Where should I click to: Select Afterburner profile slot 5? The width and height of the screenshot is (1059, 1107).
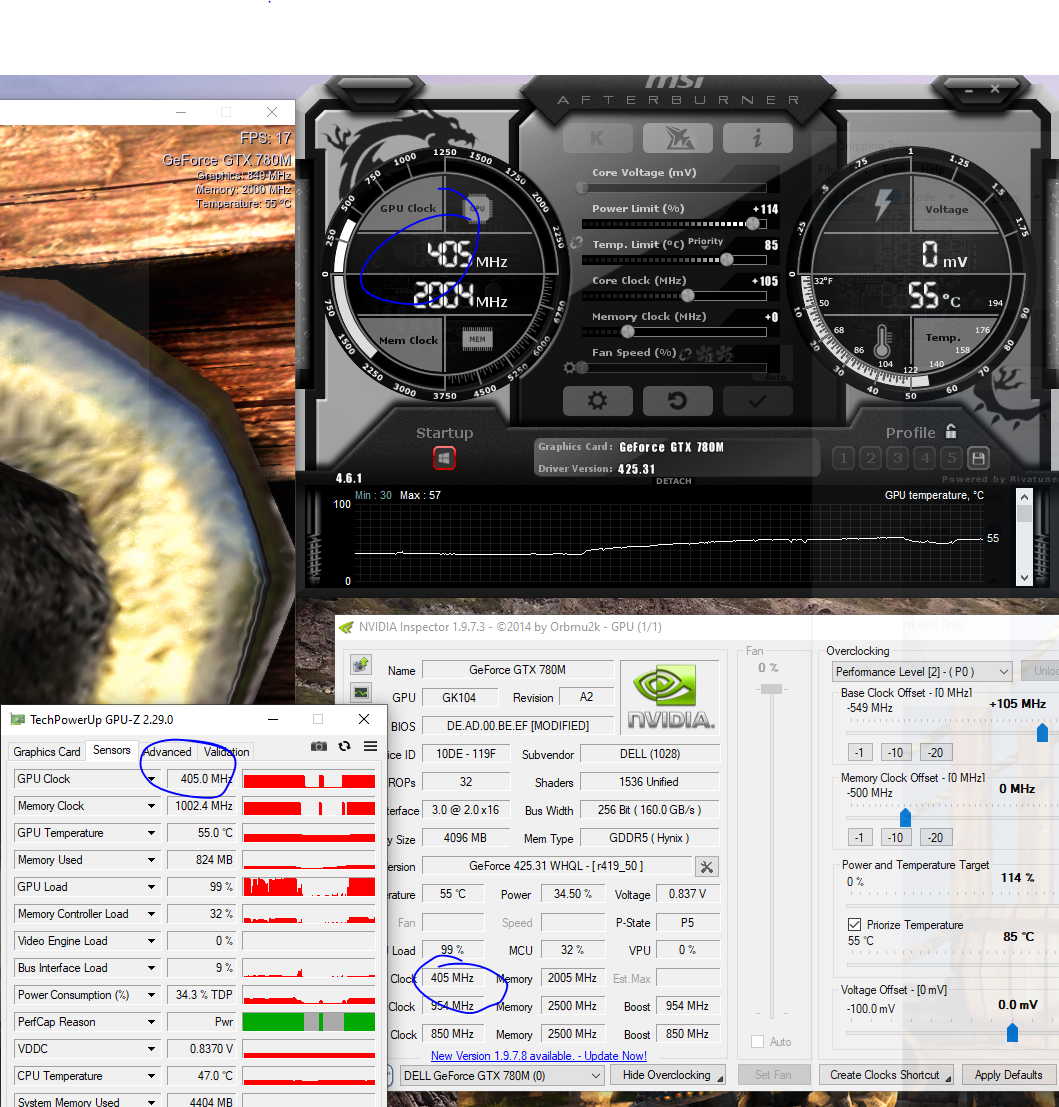pos(952,458)
